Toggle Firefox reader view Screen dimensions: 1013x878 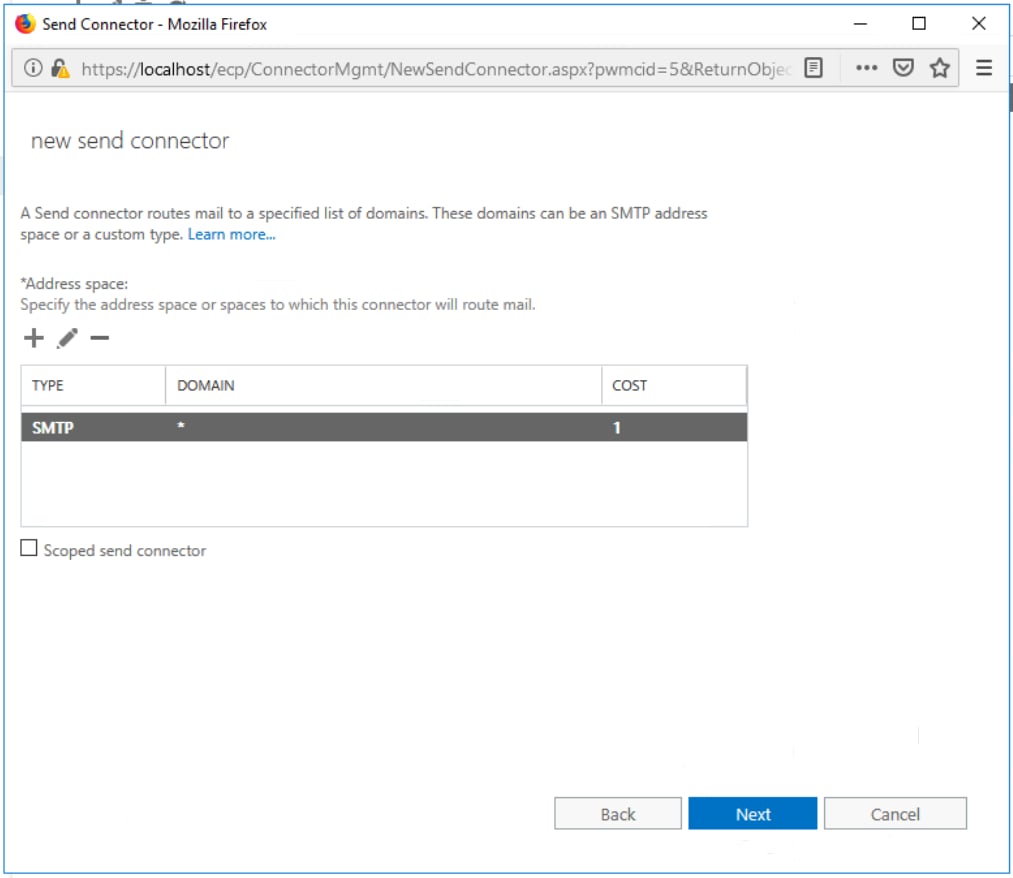coord(813,68)
